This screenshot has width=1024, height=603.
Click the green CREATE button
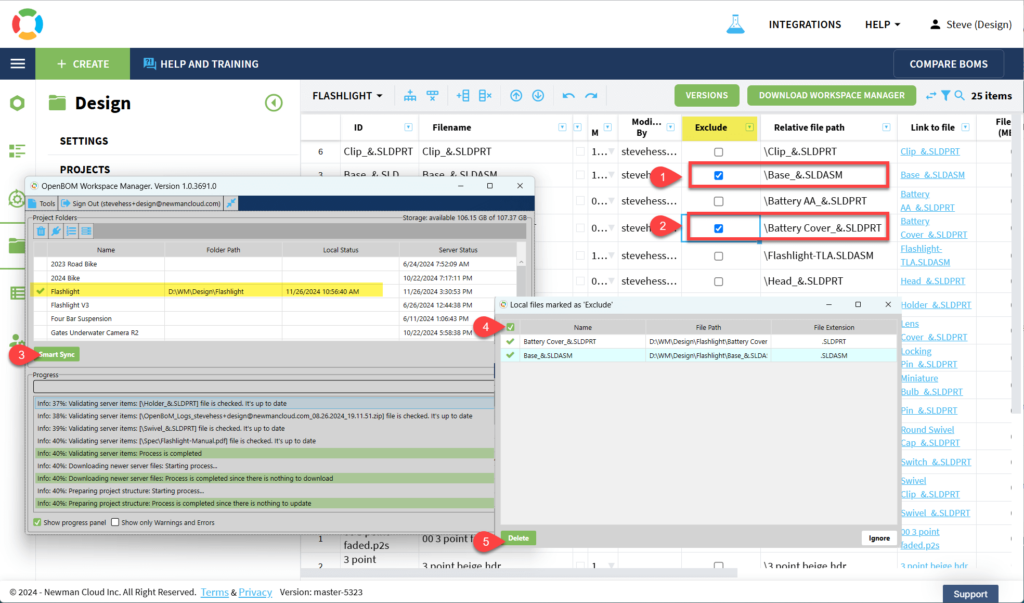(x=83, y=64)
